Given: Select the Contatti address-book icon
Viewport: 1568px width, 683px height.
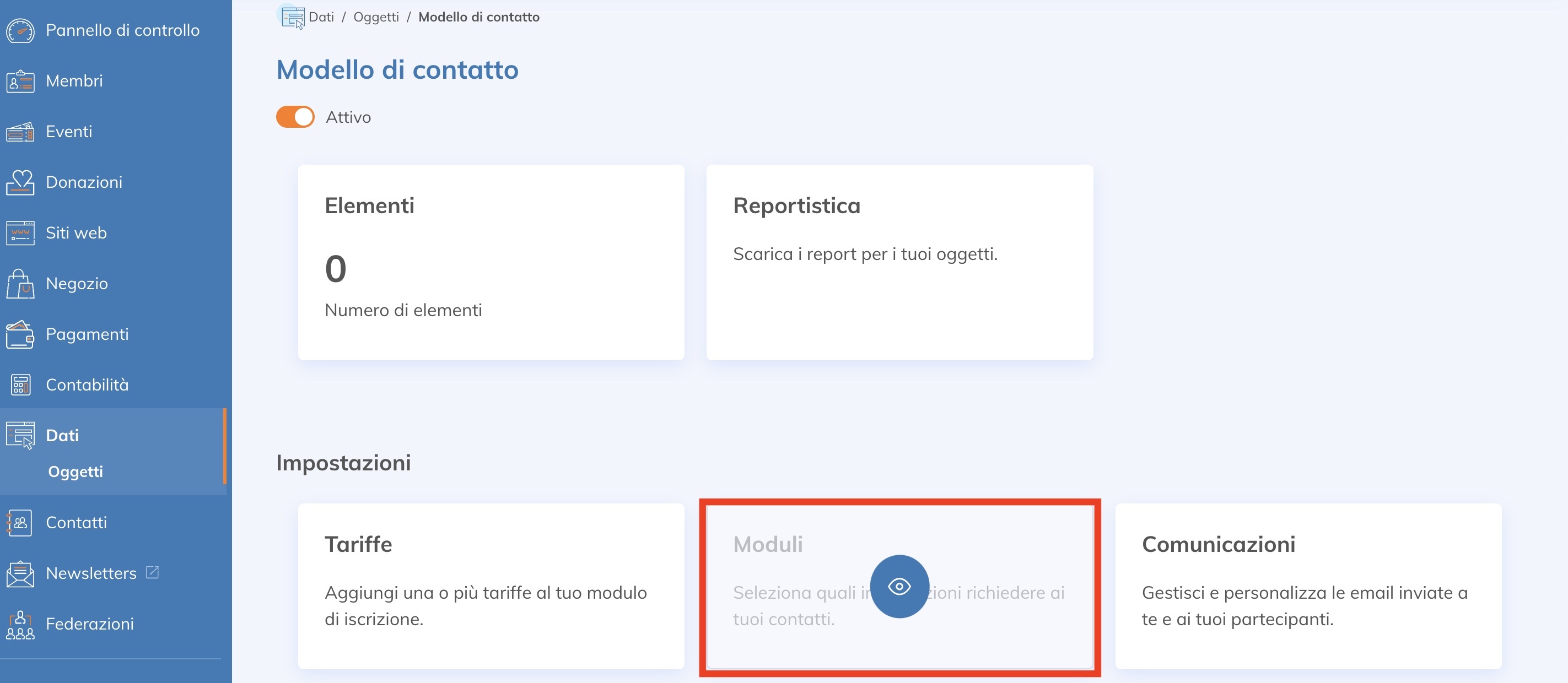Looking at the screenshot, I should coord(20,522).
